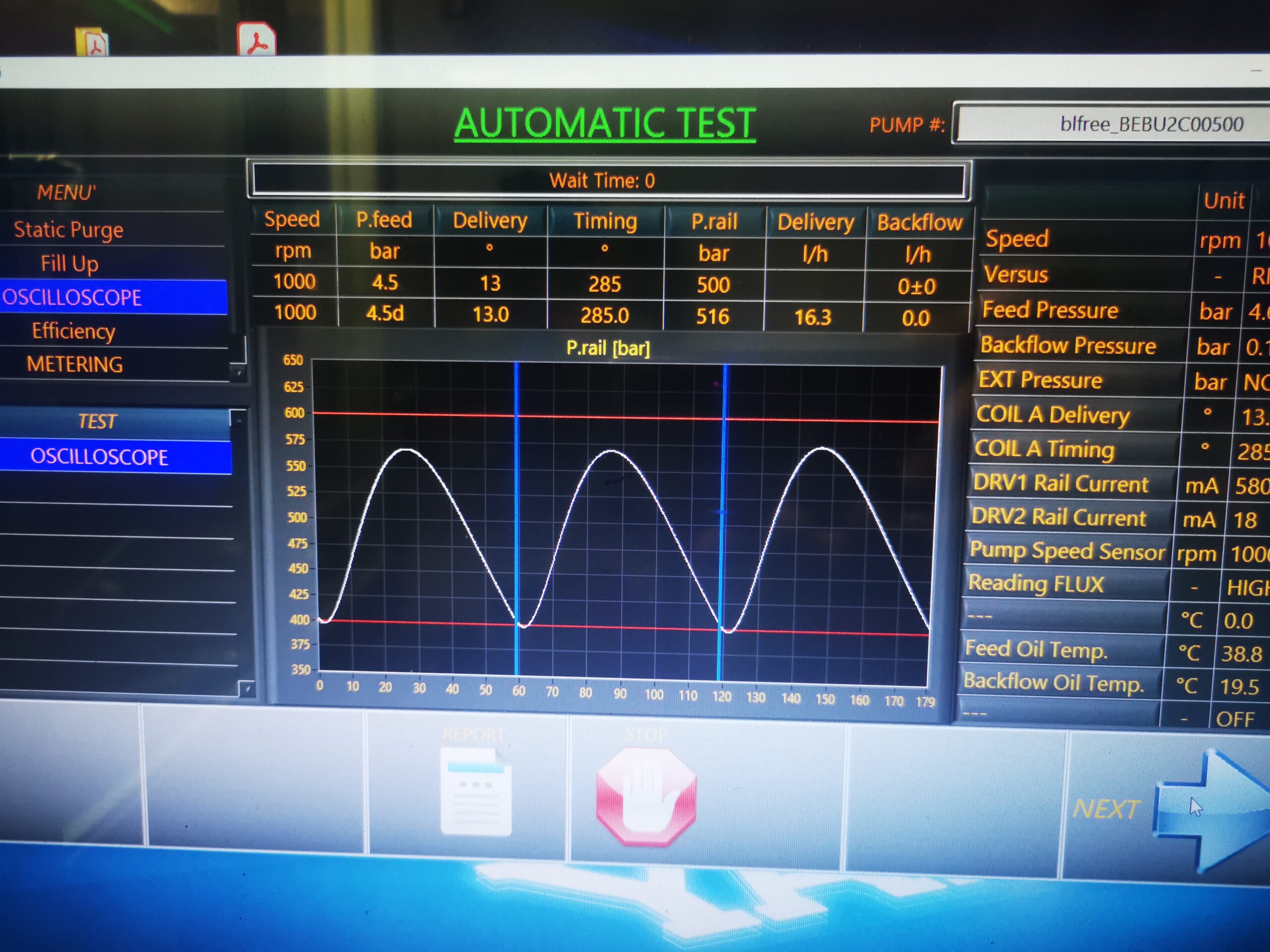Click the DRV1 Rail Current row

click(1061, 484)
